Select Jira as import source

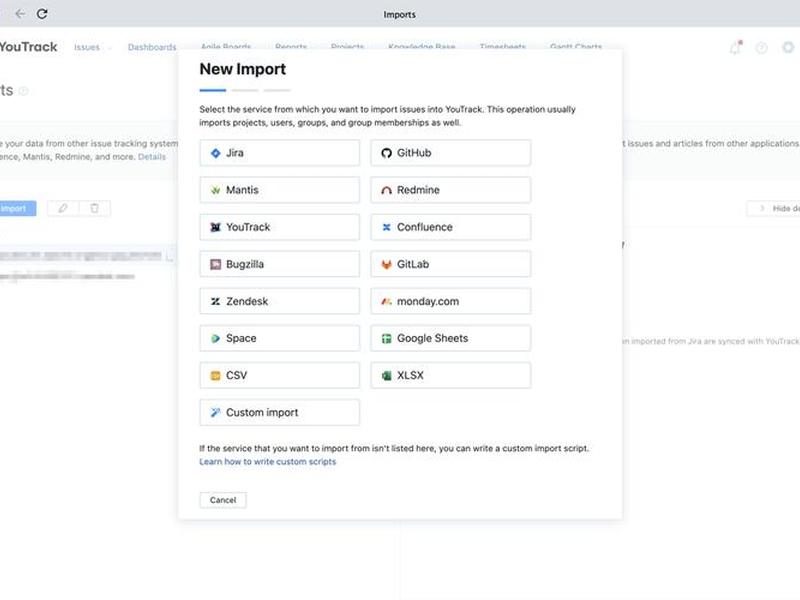[279, 153]
